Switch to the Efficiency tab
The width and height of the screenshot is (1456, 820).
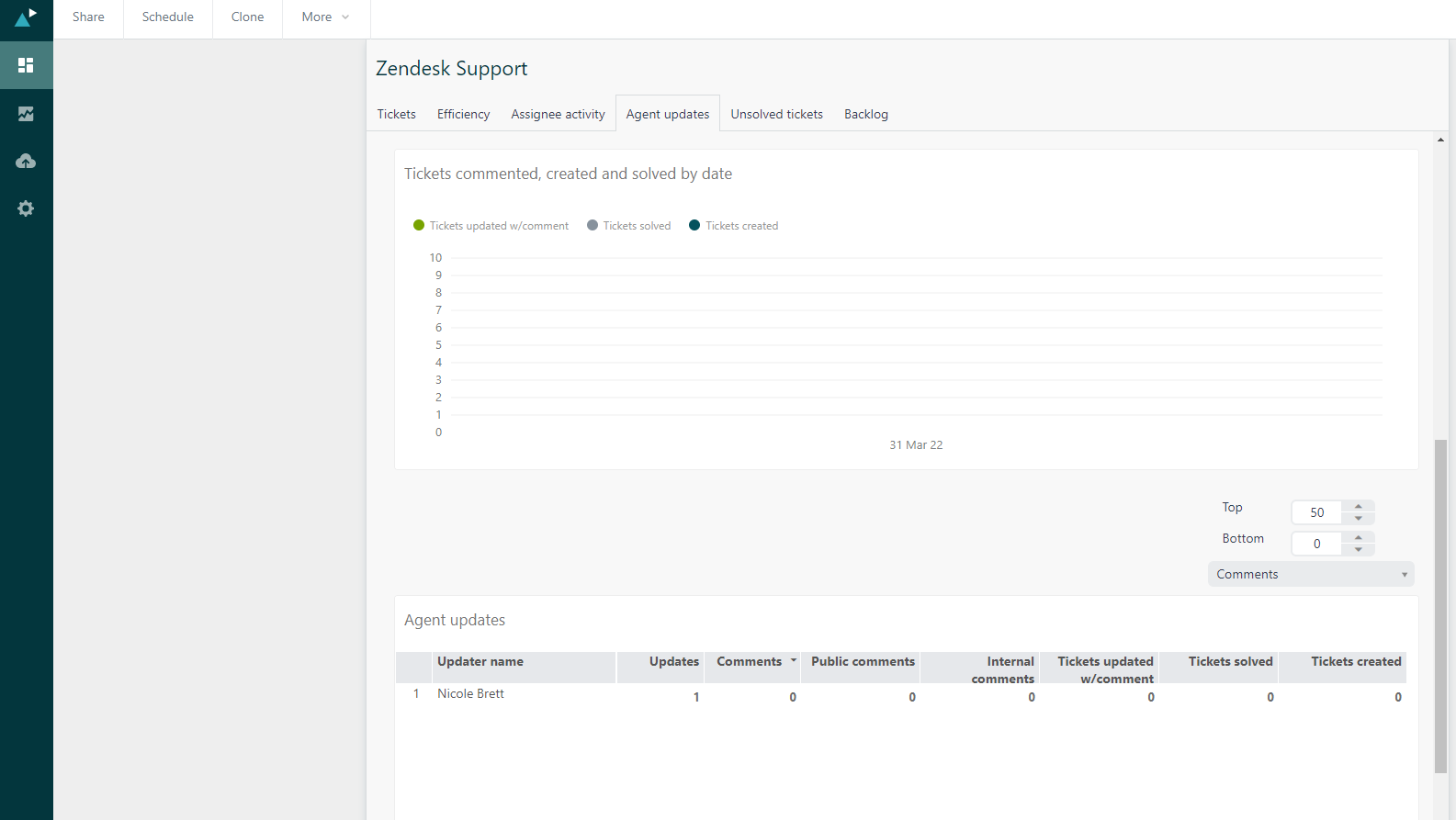tap(464, 114)
